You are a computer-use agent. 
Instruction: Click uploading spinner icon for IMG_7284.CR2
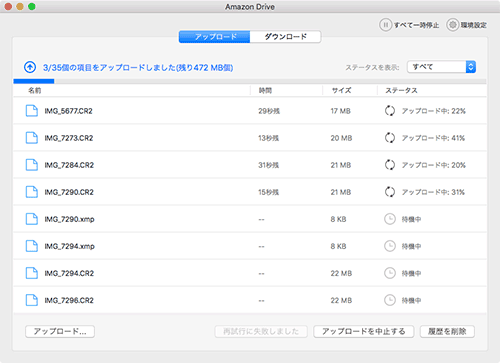(x=390, y=165)
